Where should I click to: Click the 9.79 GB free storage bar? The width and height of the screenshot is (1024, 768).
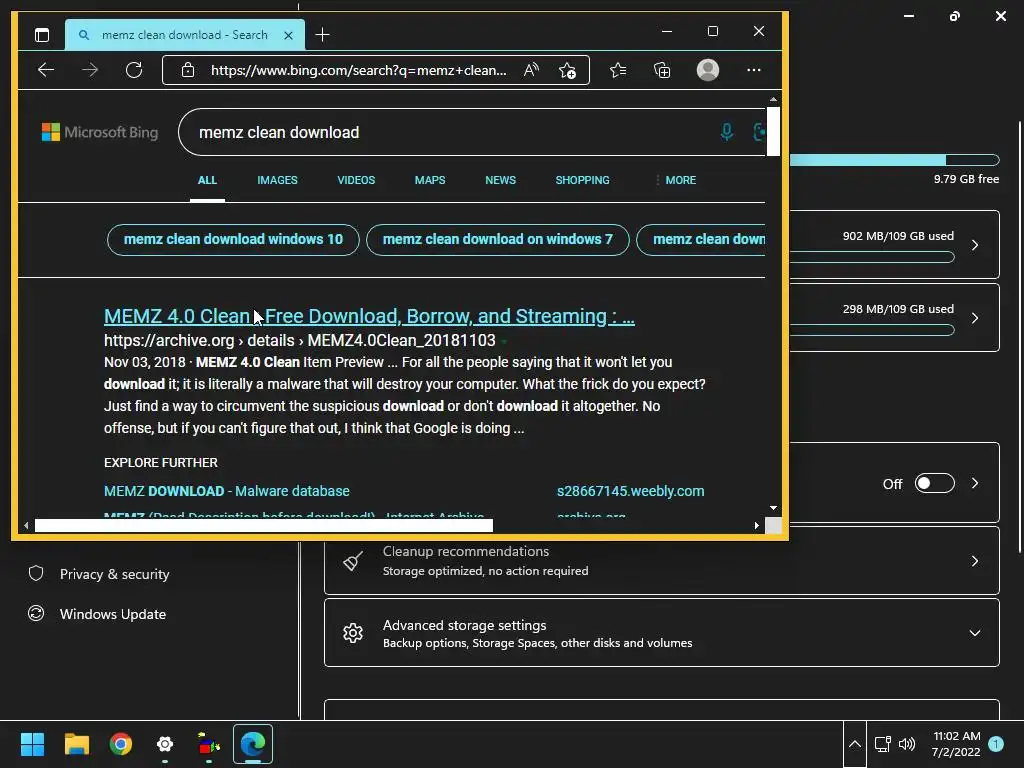tap(894, 160)
